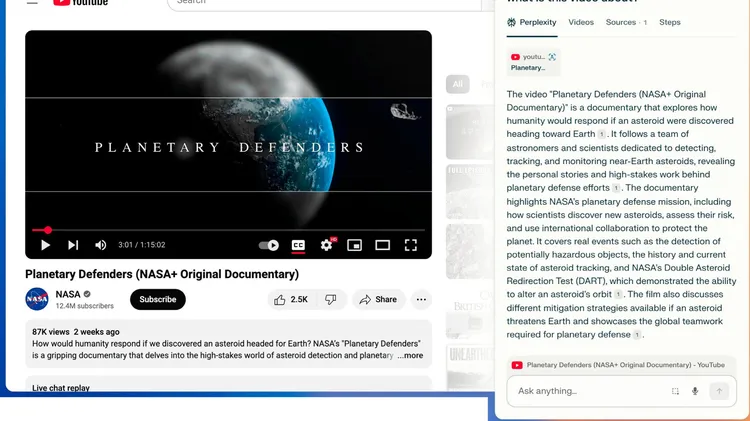Like the video with 2.5K likes
Viewport: 750px width, 421px height.
[291, 299]
